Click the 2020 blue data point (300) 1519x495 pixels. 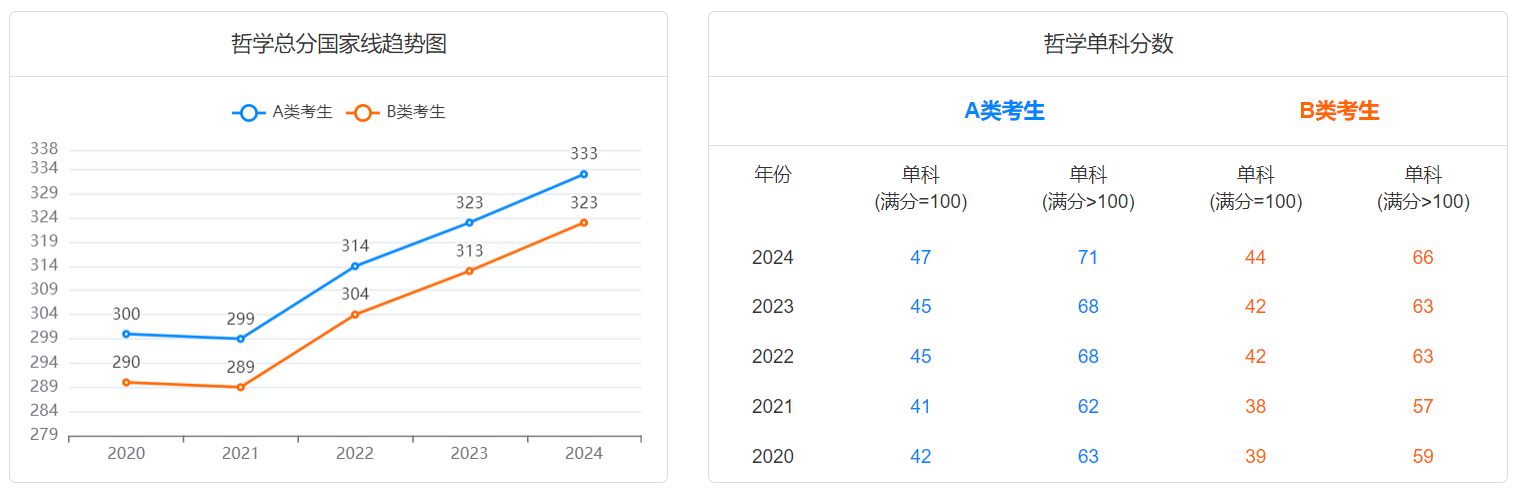[x=126, y=334]
